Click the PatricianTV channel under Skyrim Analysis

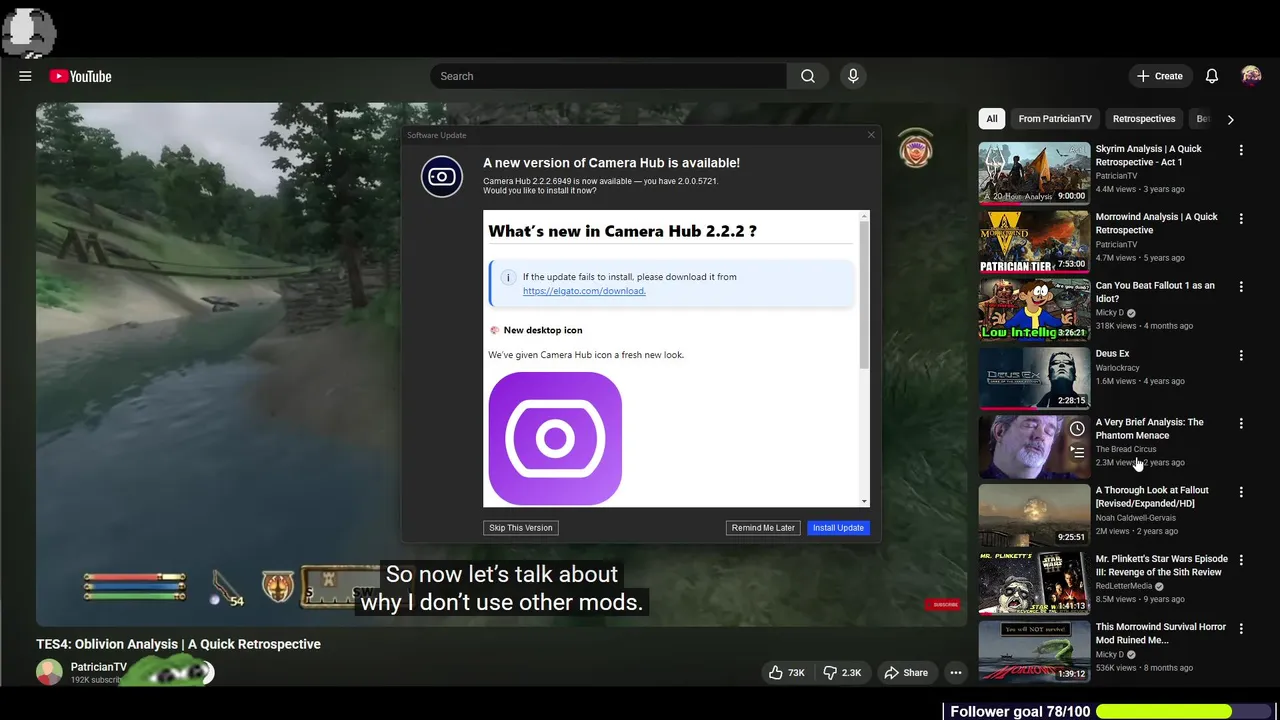(x=1116, y=176)
